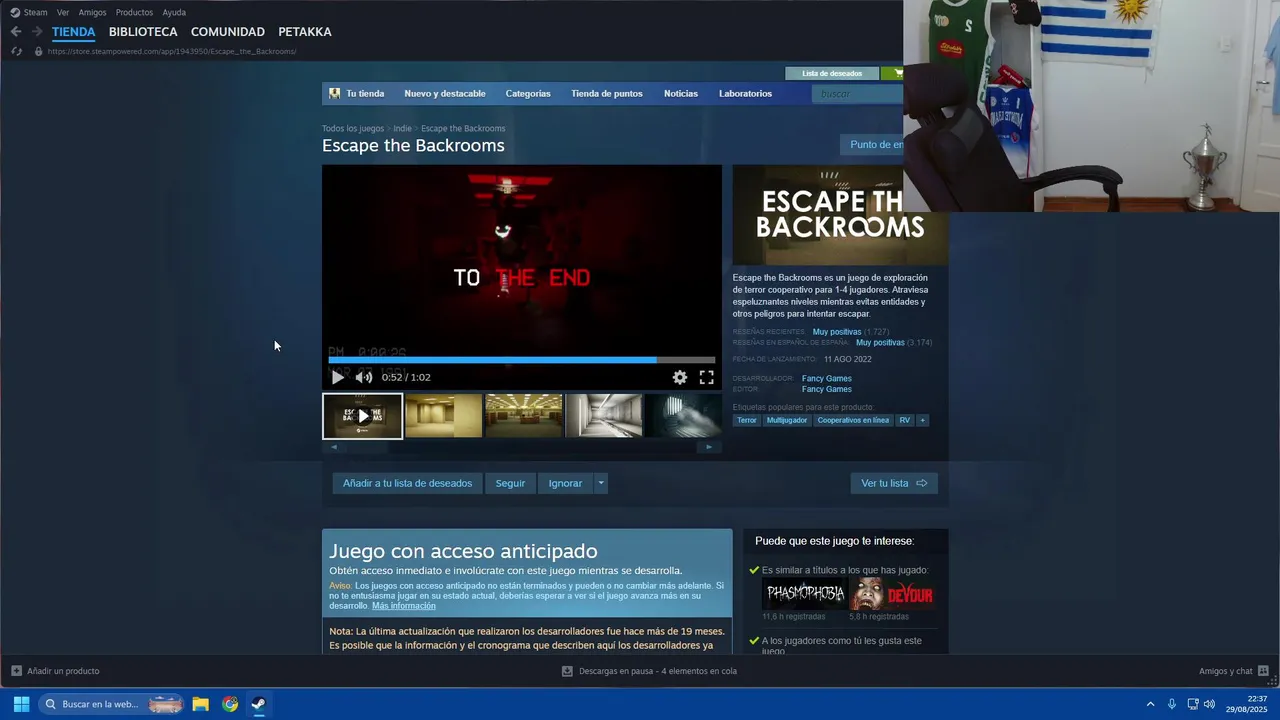
Task: Seek on the trailer progress bar
Action: [522, 359]
